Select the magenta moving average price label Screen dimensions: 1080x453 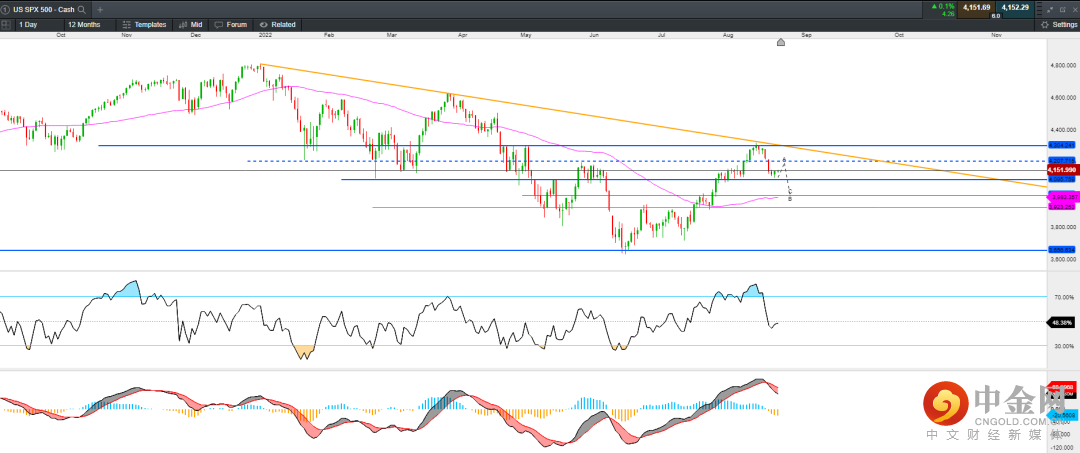point(1061,198)
